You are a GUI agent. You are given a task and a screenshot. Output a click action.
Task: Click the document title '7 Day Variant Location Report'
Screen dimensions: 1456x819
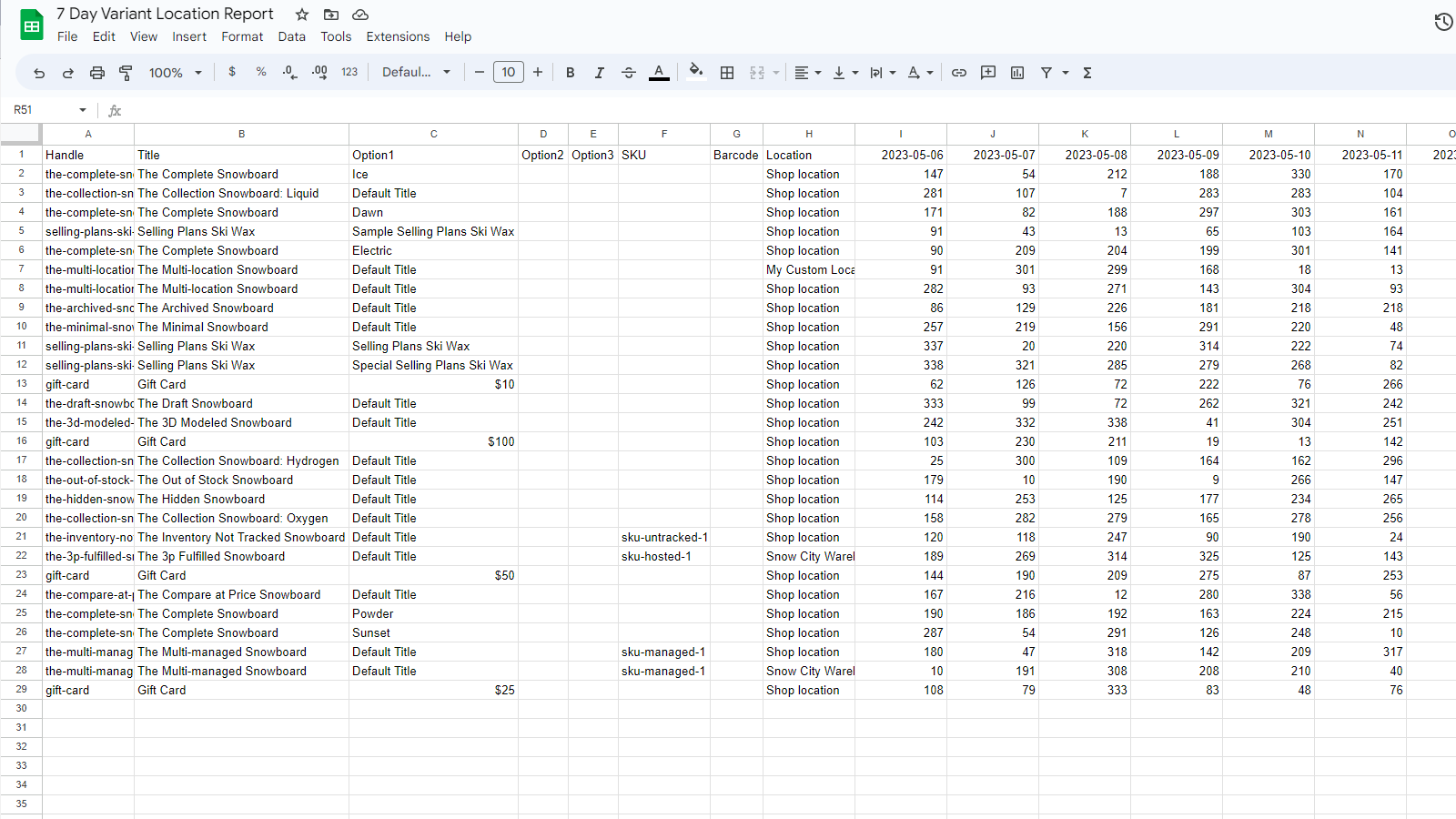pyautogui.click(x=165, y=14)
